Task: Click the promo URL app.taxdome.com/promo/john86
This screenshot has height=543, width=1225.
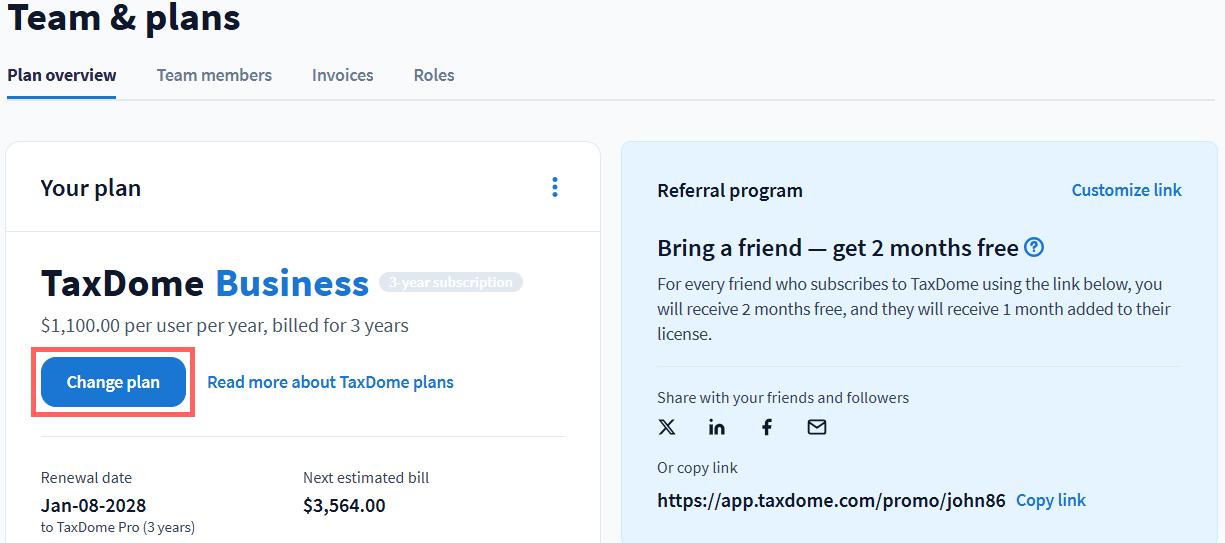Action: tap(831, 500)
